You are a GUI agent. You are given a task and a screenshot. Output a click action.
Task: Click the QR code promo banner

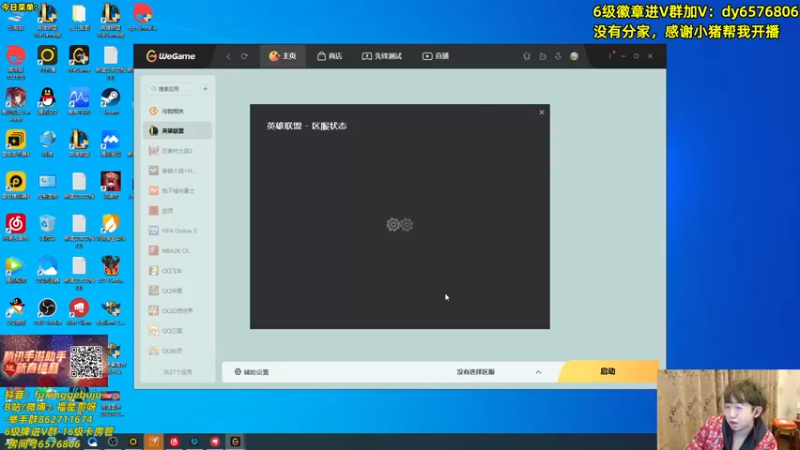pos(54,361)
